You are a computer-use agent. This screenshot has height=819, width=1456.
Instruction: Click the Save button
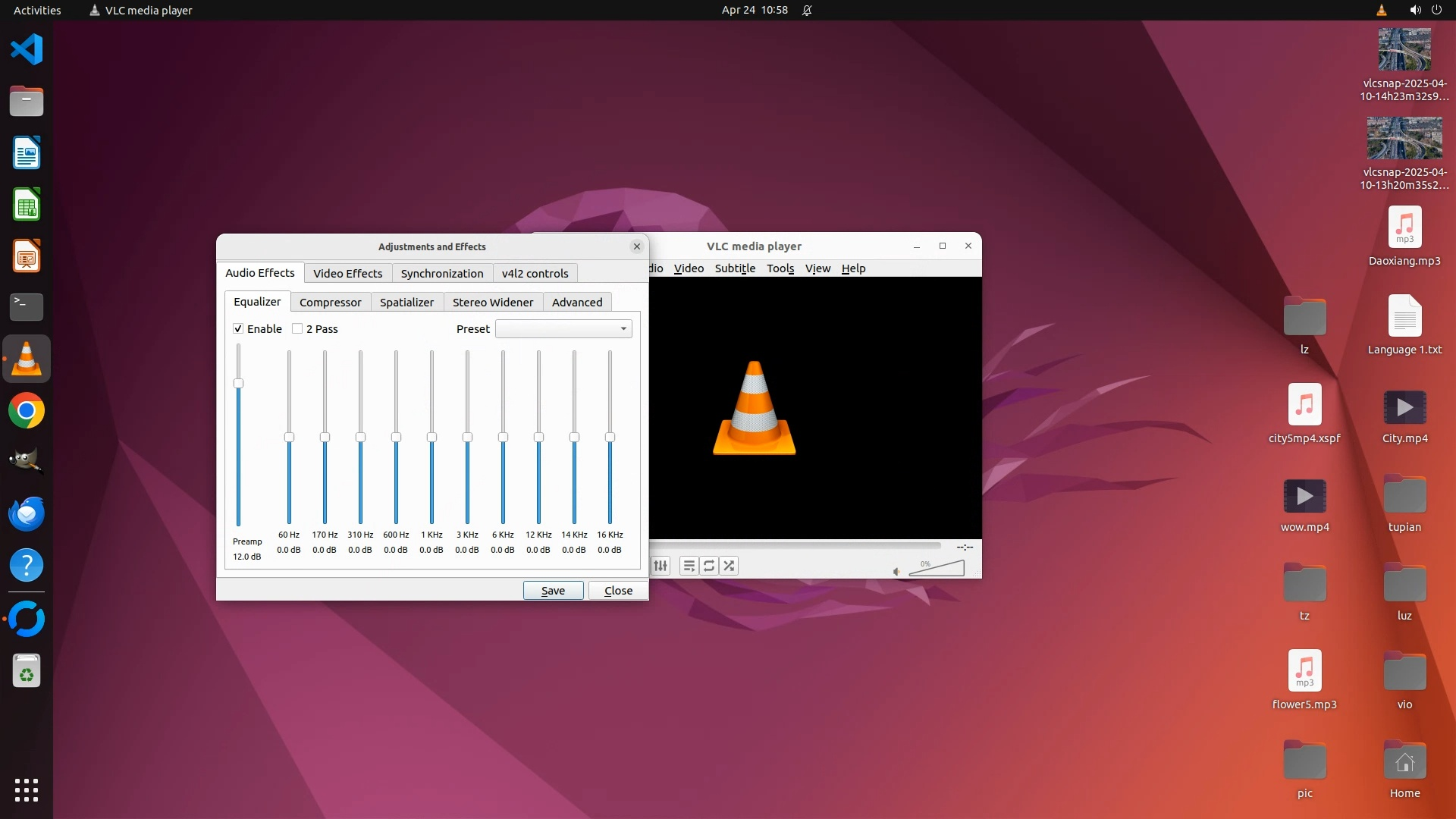[553, 590]
